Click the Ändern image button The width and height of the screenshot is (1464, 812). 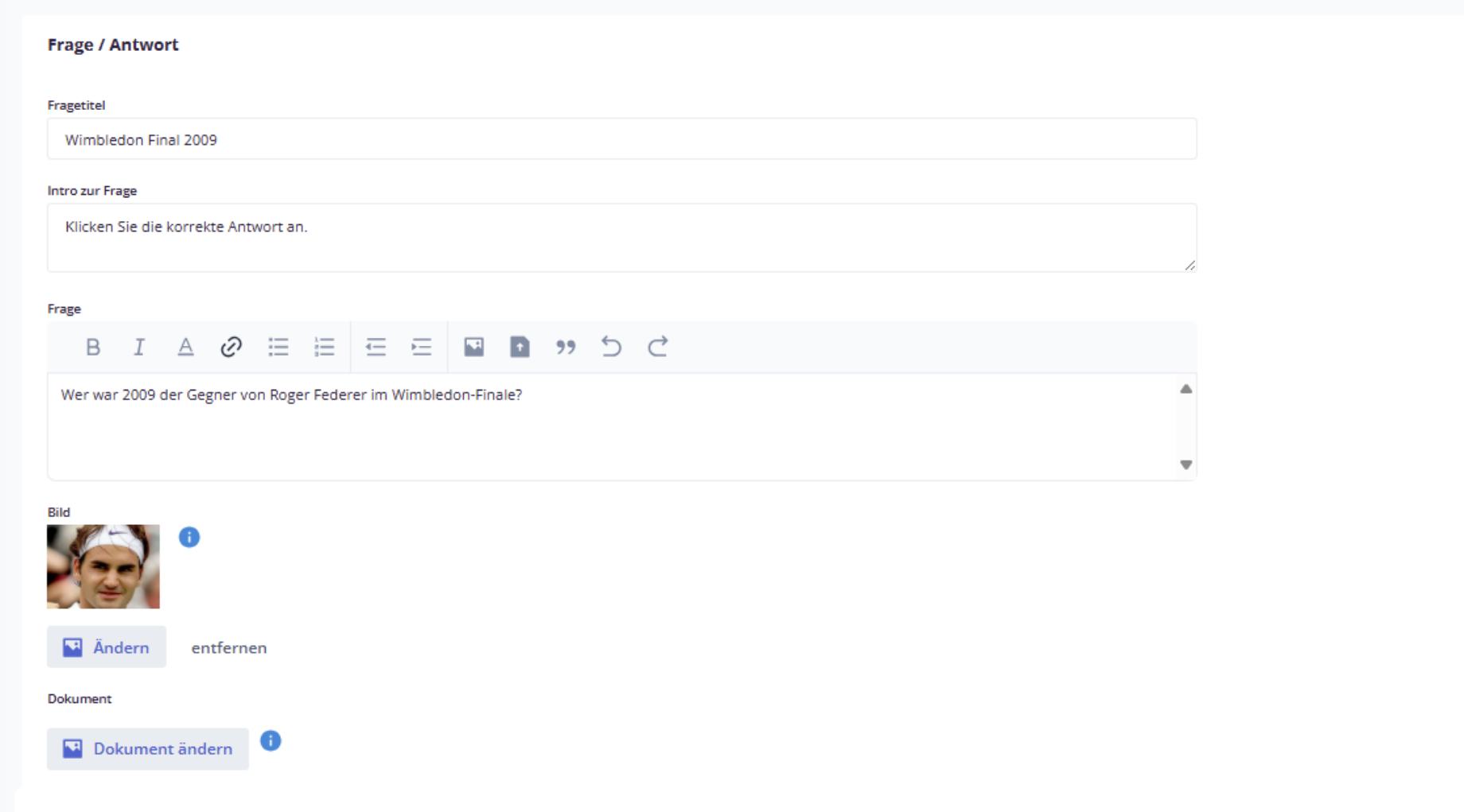(107, 647)
